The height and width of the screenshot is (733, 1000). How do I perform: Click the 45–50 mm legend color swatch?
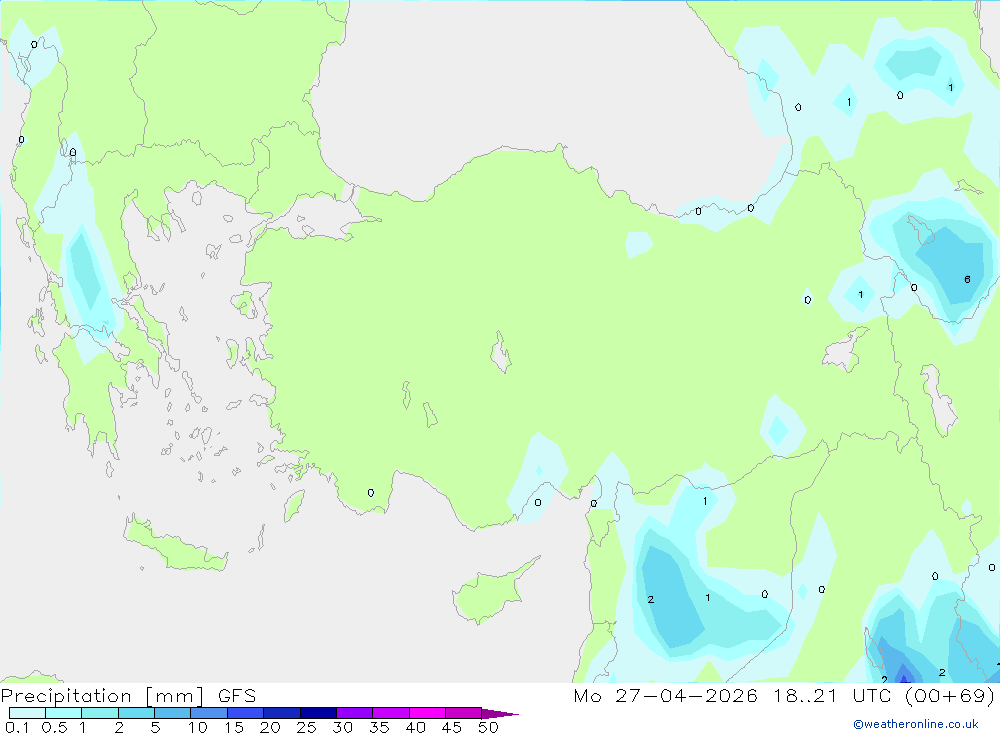[x=463, y=713]
